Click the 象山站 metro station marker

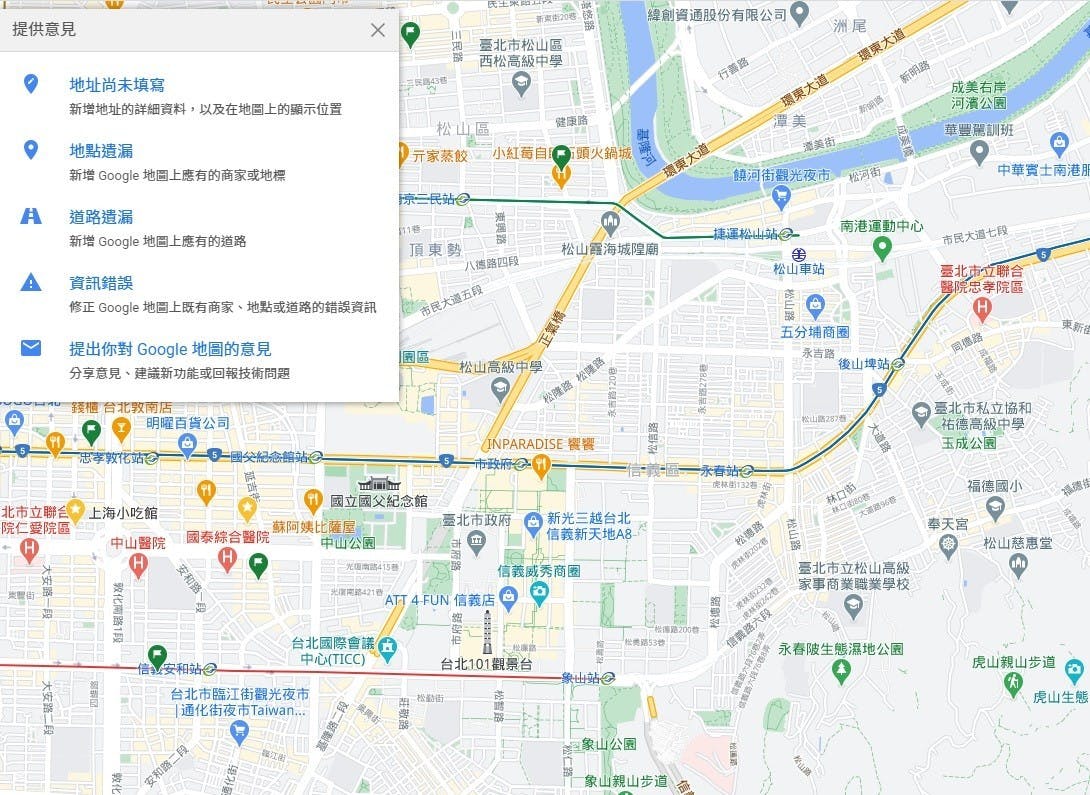[x=609, y=678]
